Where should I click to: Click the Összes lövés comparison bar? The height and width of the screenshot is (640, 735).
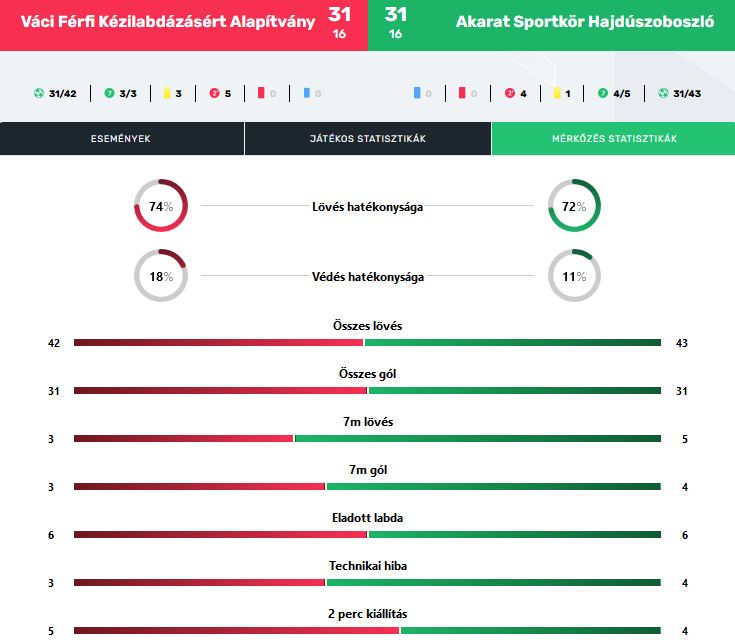pyautogui.click(x=368, y=343)
